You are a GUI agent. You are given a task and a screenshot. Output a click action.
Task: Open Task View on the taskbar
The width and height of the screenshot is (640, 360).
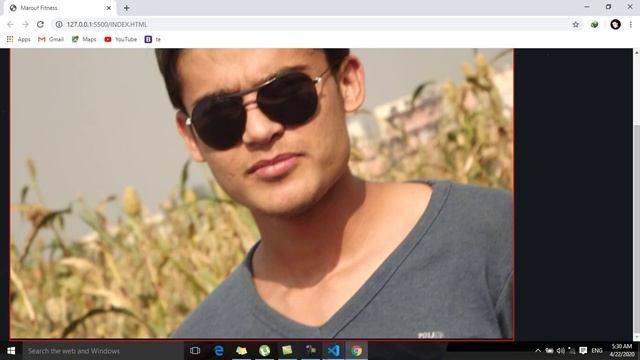point(195,351)
